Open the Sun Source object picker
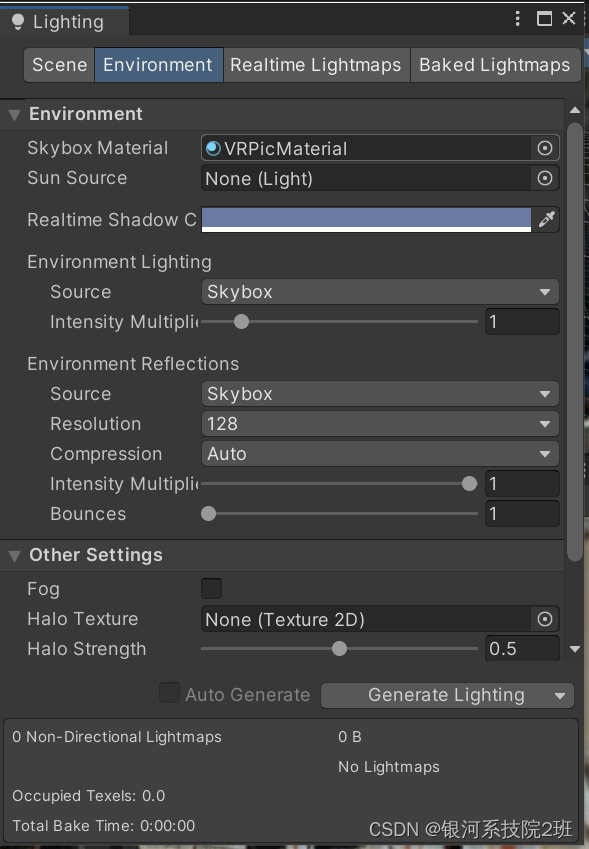The width and height of the screenshot is (589, 849). 545,179
